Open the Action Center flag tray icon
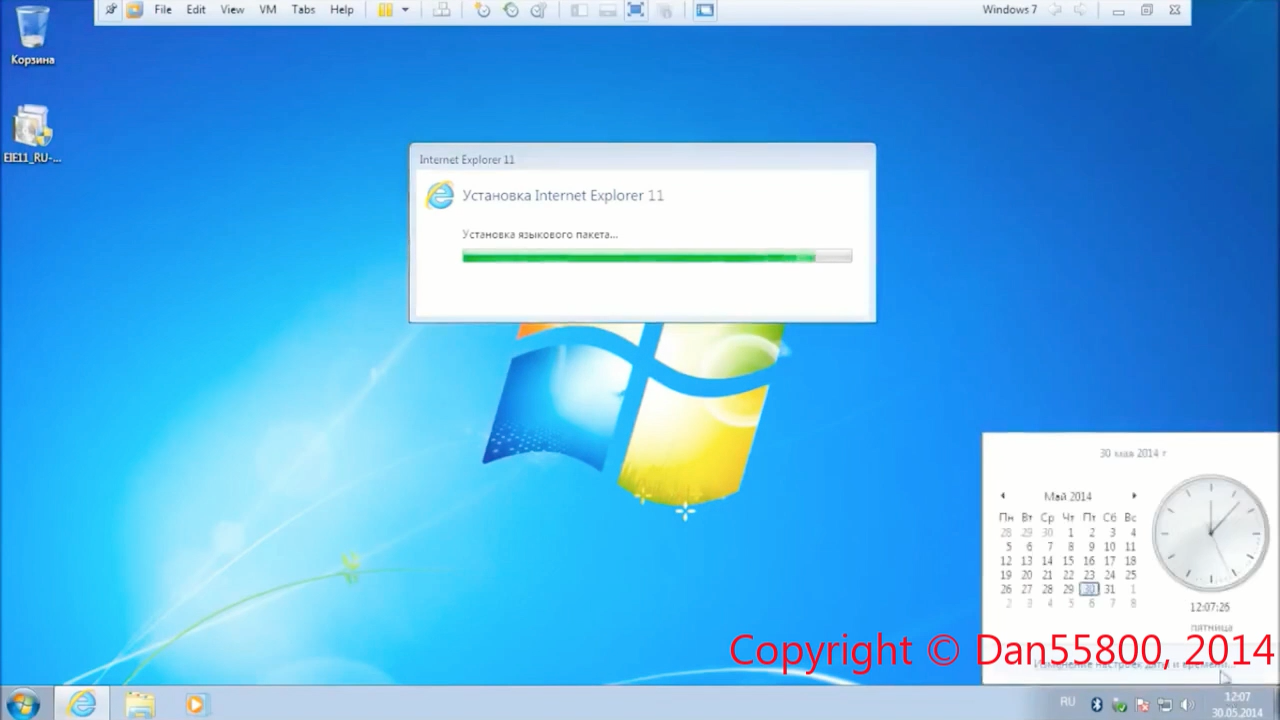Viewport: 1280px width, 720px height. tap(1142, 705)
